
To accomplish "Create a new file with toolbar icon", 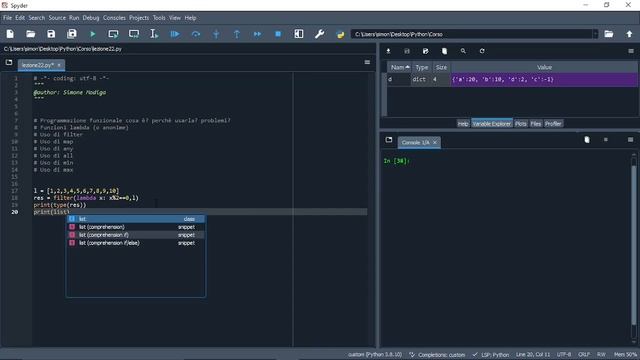I will 10,34.
